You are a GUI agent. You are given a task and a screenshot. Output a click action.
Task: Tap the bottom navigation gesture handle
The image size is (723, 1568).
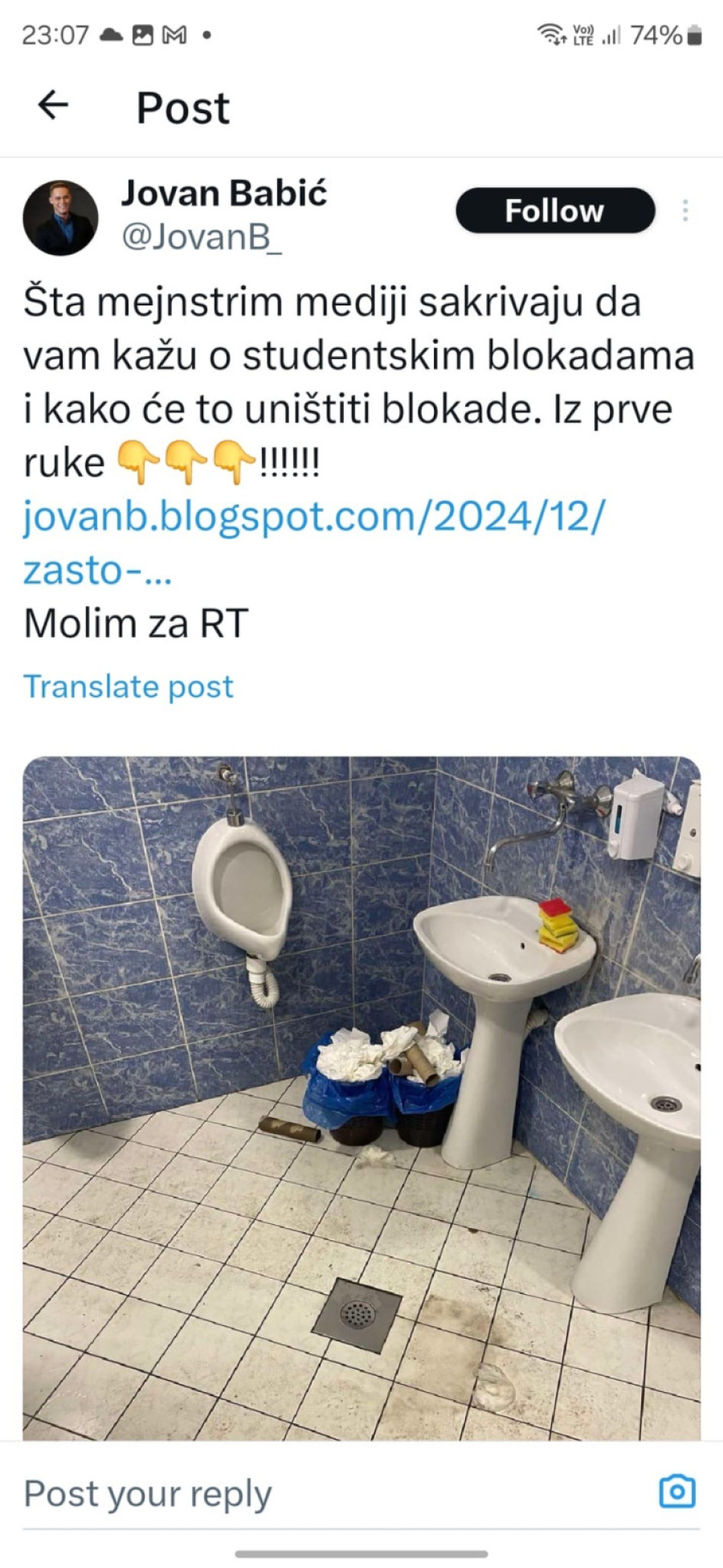[x=361, y=1554]
